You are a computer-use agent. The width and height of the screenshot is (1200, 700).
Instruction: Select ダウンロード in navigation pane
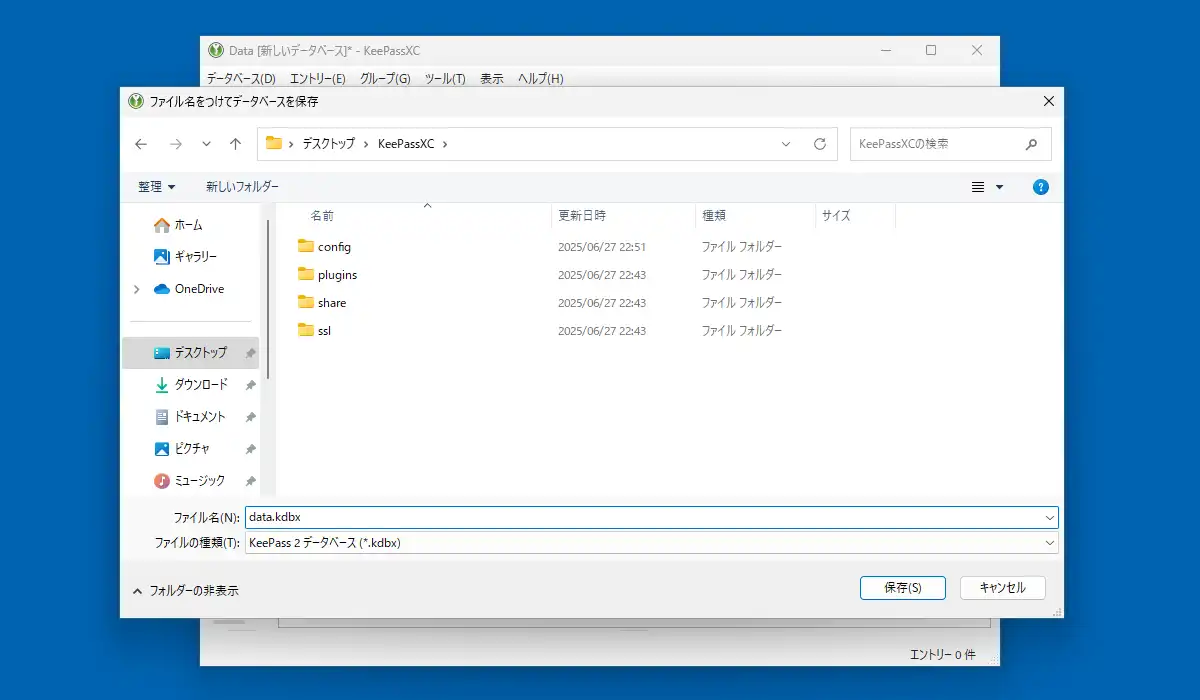[191, 385]
